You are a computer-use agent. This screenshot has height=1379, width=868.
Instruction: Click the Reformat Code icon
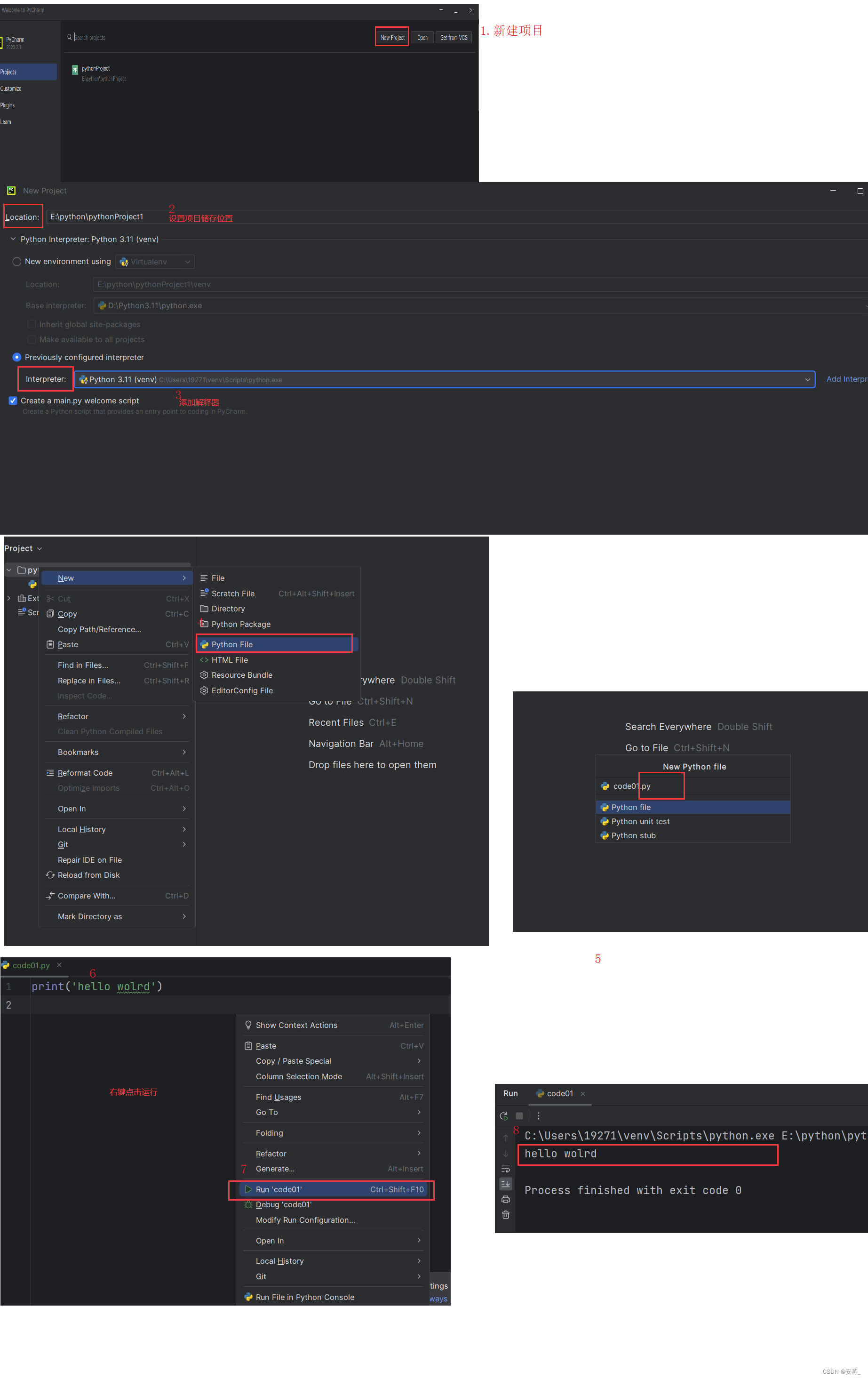point(50,772)
